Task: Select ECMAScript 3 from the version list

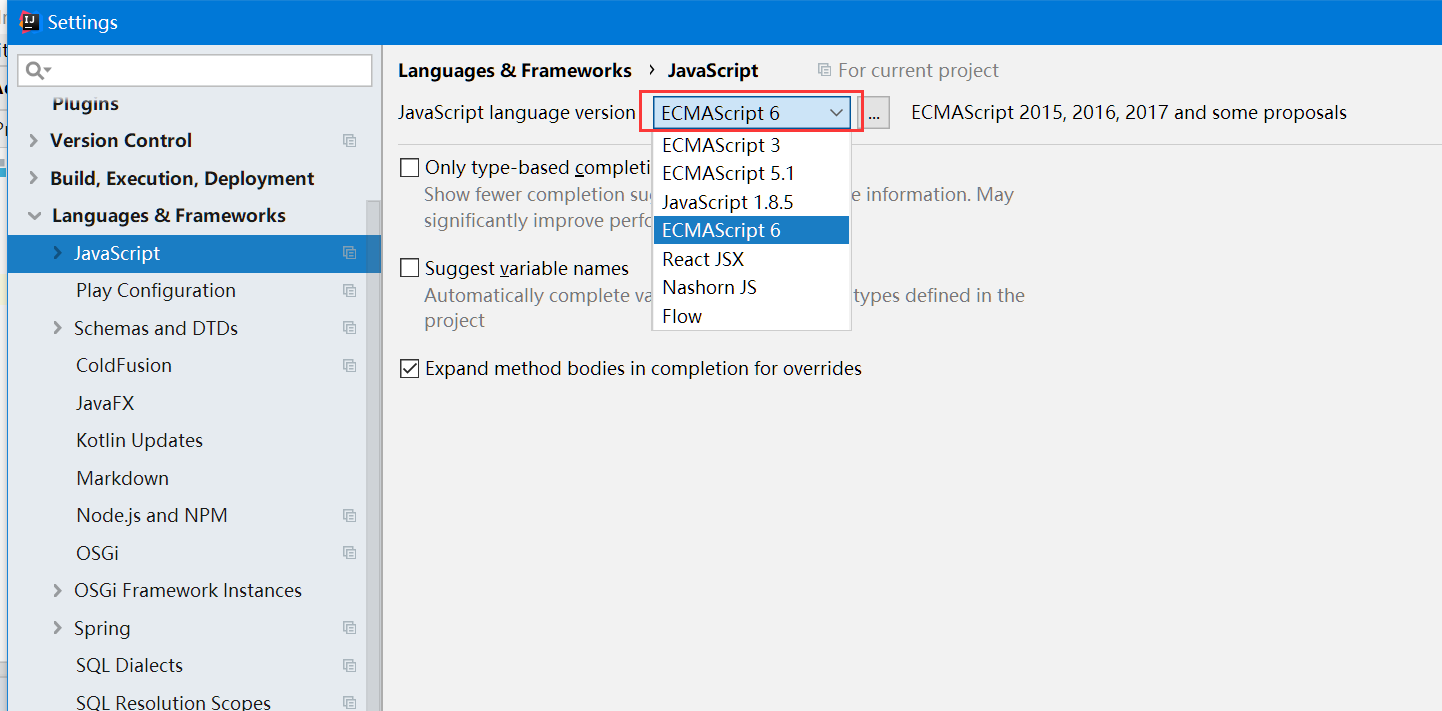Action: click(x=751, y=145)
